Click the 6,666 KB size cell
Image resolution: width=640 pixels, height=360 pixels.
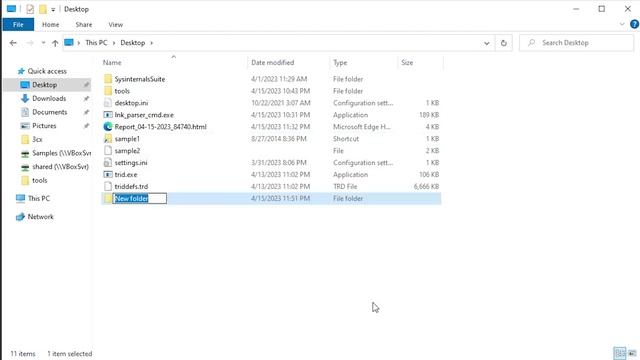pyautogui.click(x=426, y=187)
